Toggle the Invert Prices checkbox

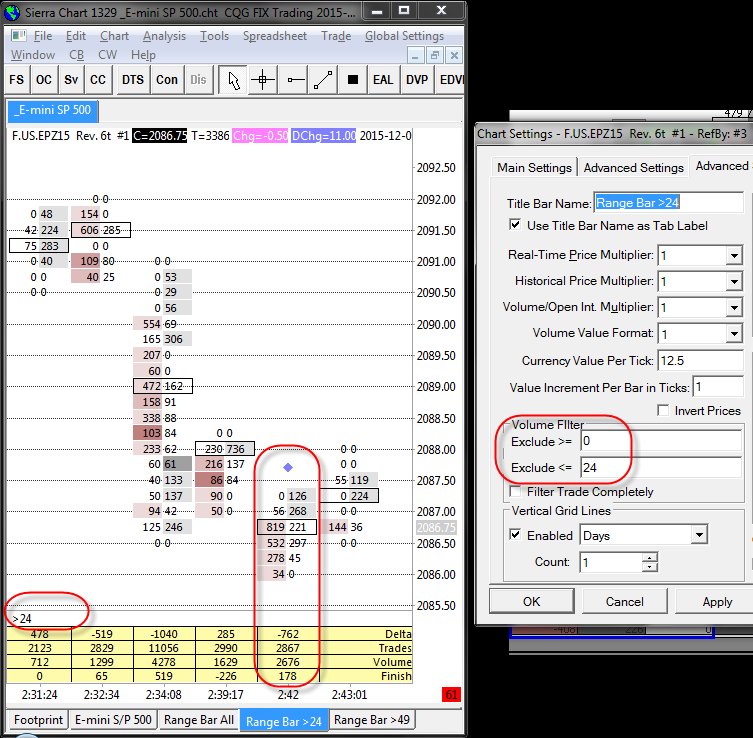coord(663,411)
